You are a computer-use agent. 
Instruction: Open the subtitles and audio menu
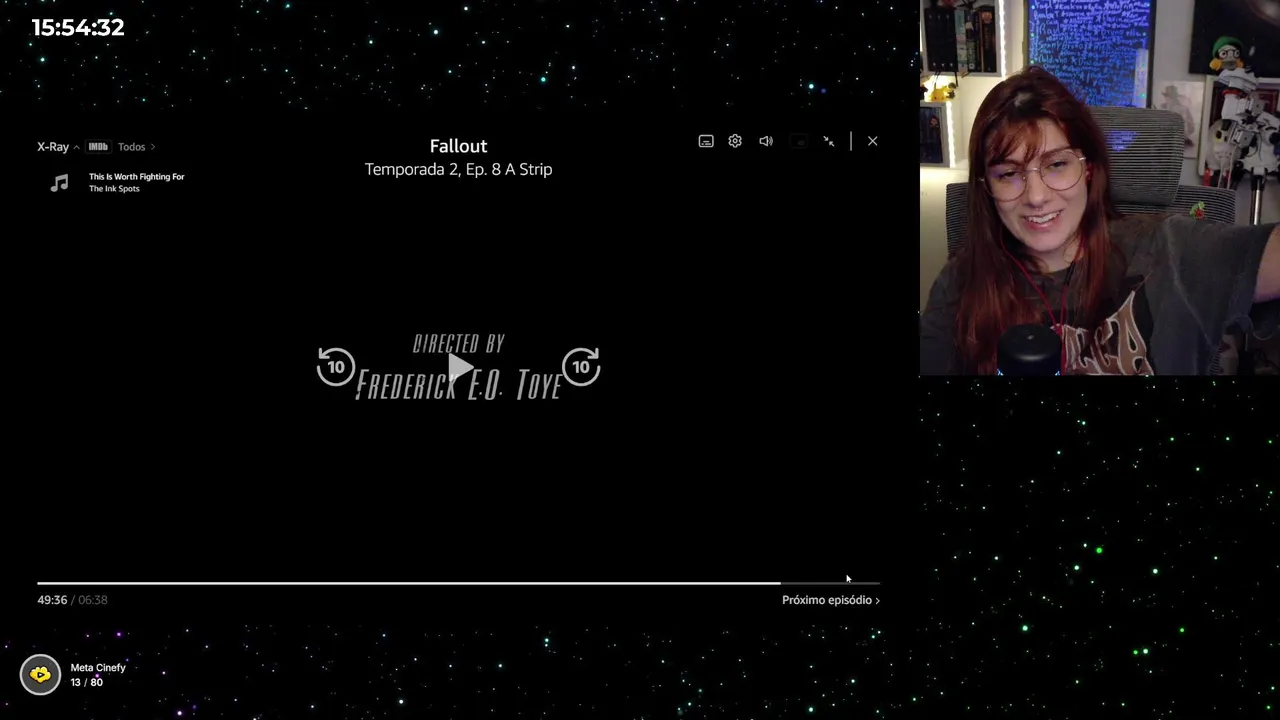click(706, 141)
